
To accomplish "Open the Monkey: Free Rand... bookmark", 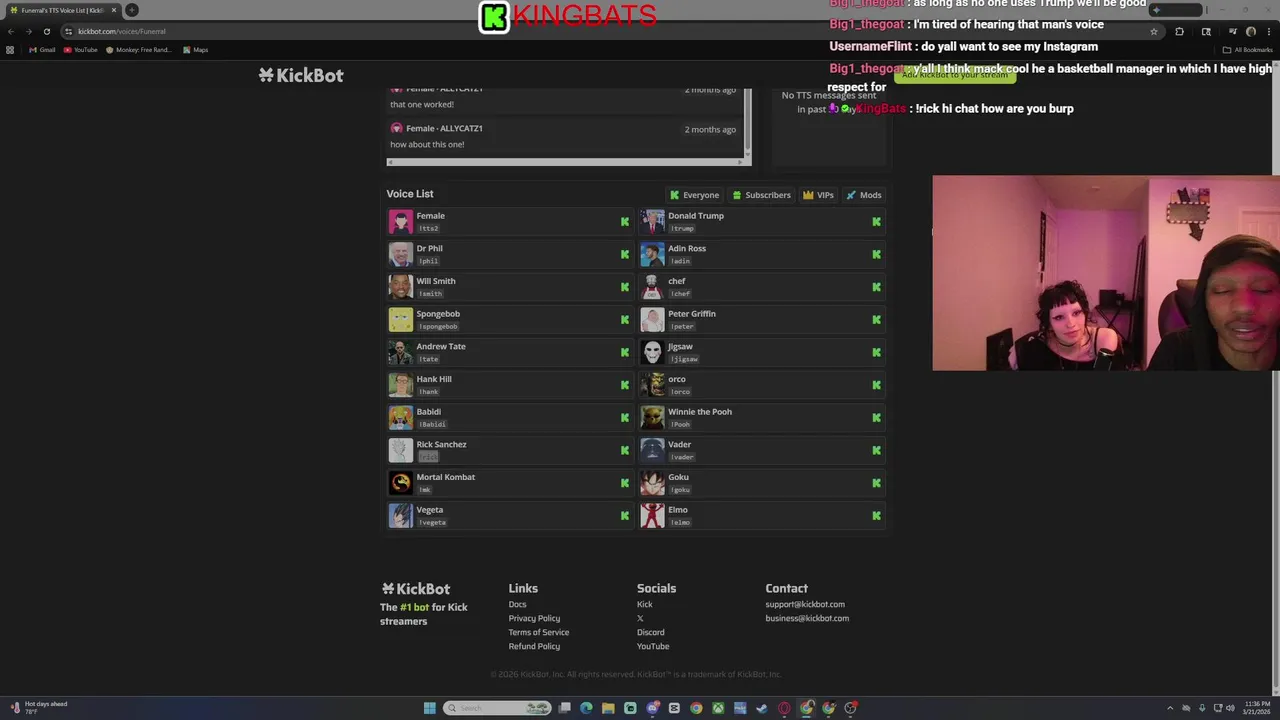I will pos(138,50).
